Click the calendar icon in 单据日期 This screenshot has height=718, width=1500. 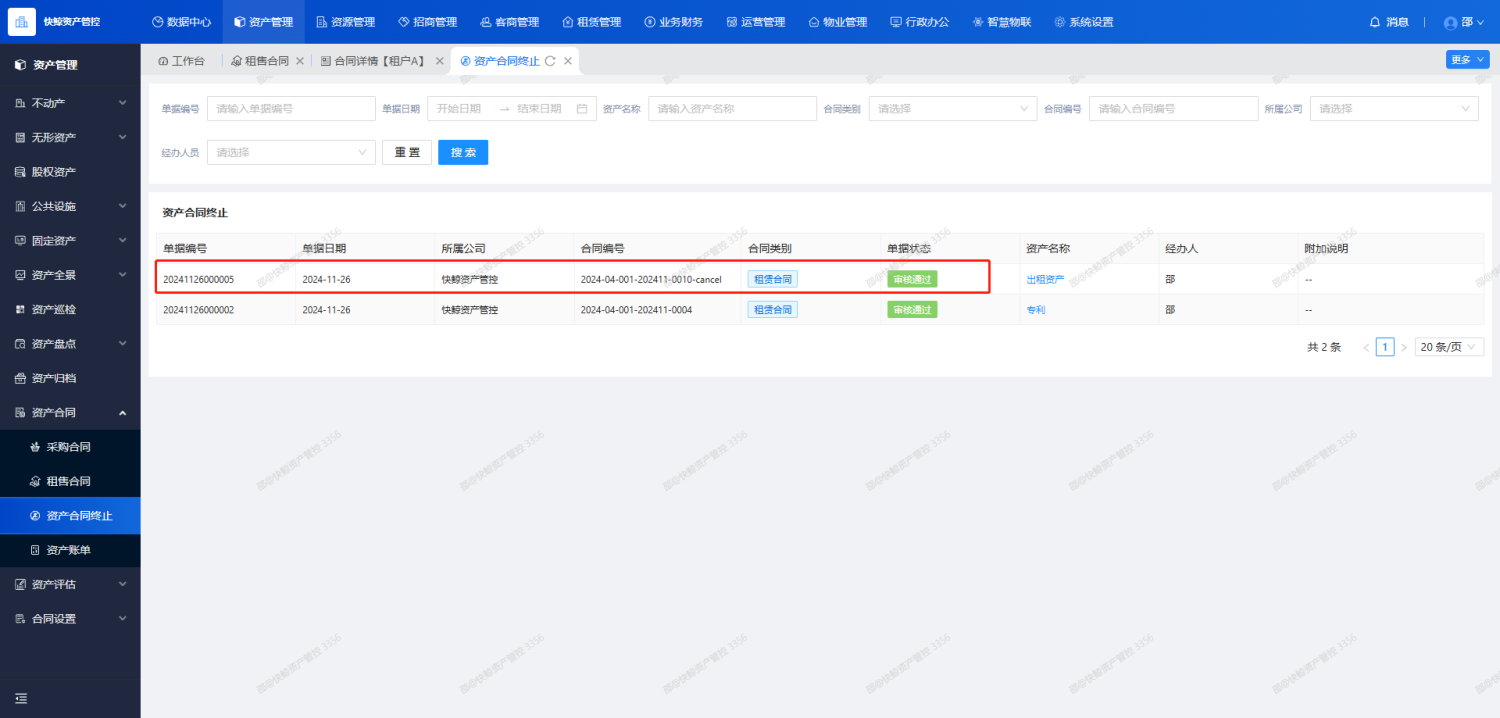[x=582, y=108]
